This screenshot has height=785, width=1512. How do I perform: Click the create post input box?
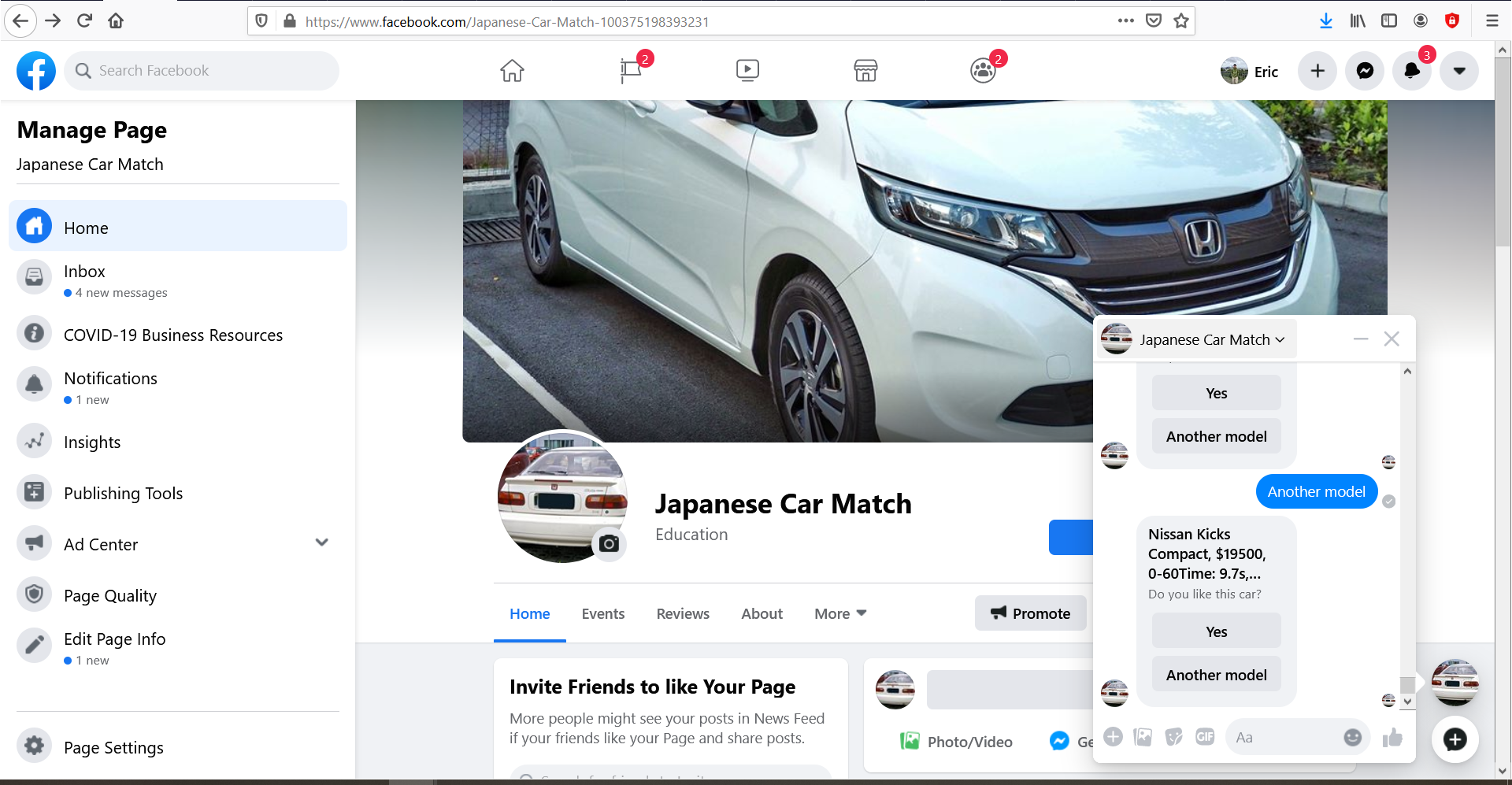1010,690
